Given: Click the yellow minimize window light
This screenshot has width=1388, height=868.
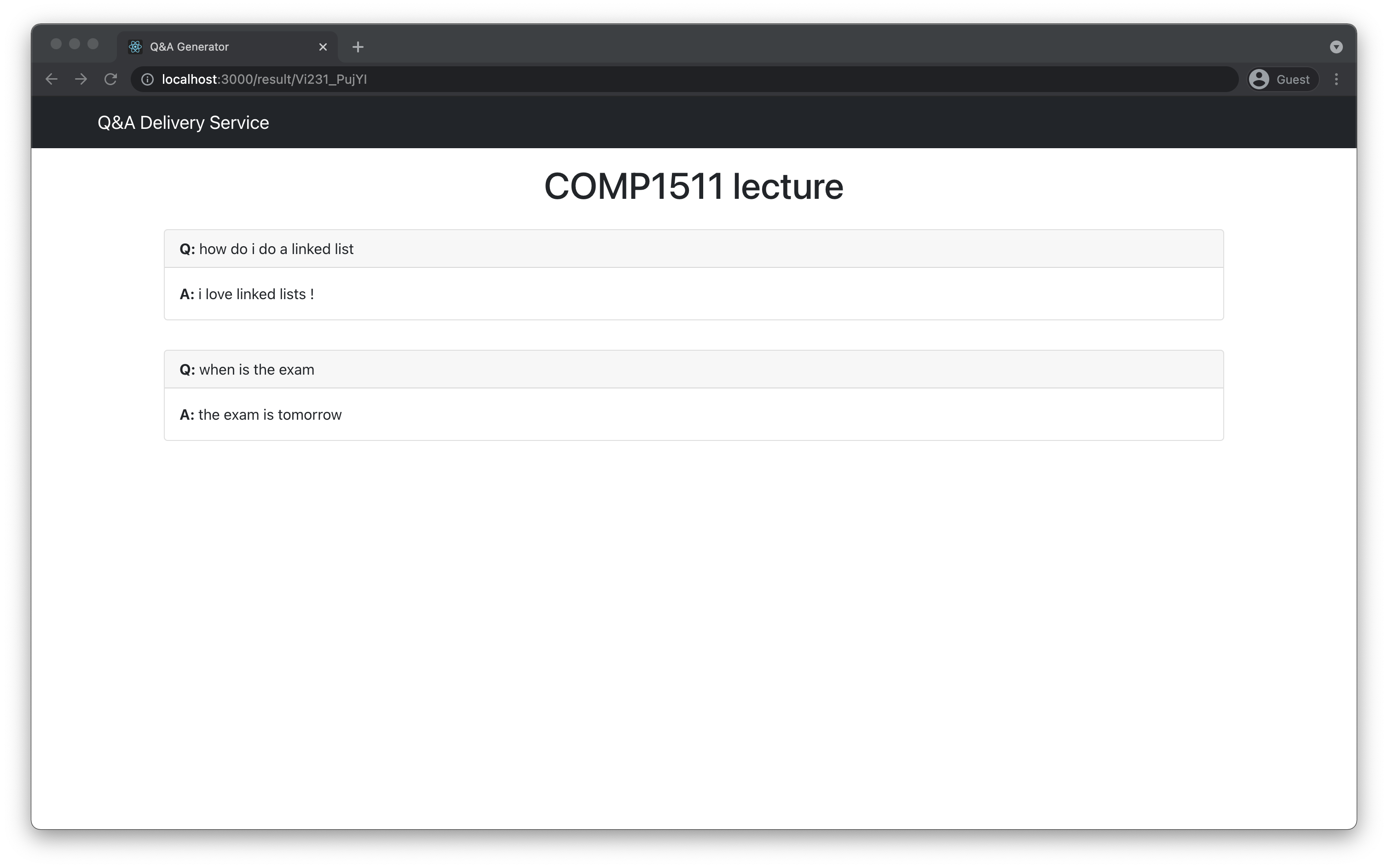Looking at the screenshot, I should click(75, 44).
